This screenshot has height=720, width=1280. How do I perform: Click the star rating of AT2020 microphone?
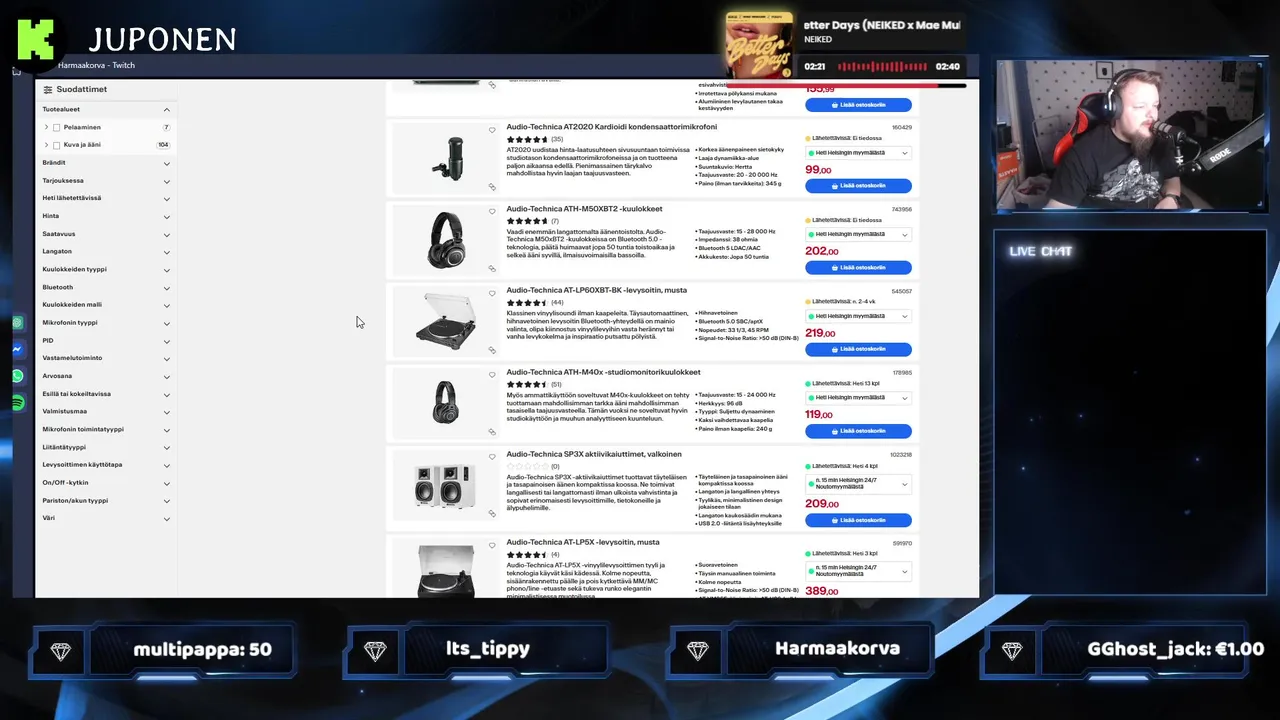[527, 139]
